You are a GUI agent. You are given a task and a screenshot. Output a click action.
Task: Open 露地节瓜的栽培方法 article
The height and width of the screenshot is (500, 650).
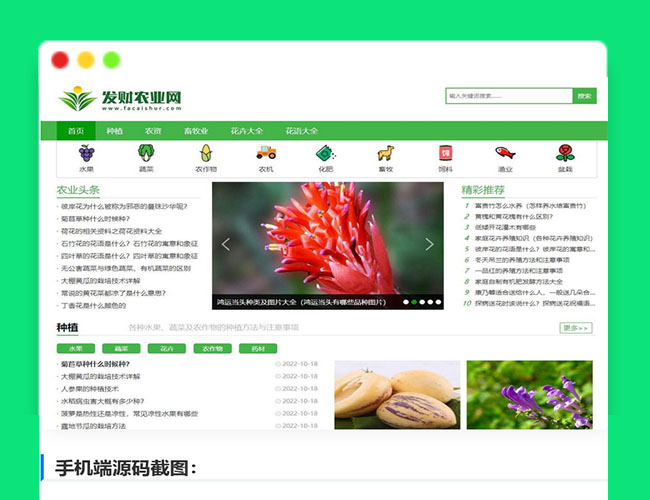93,426
